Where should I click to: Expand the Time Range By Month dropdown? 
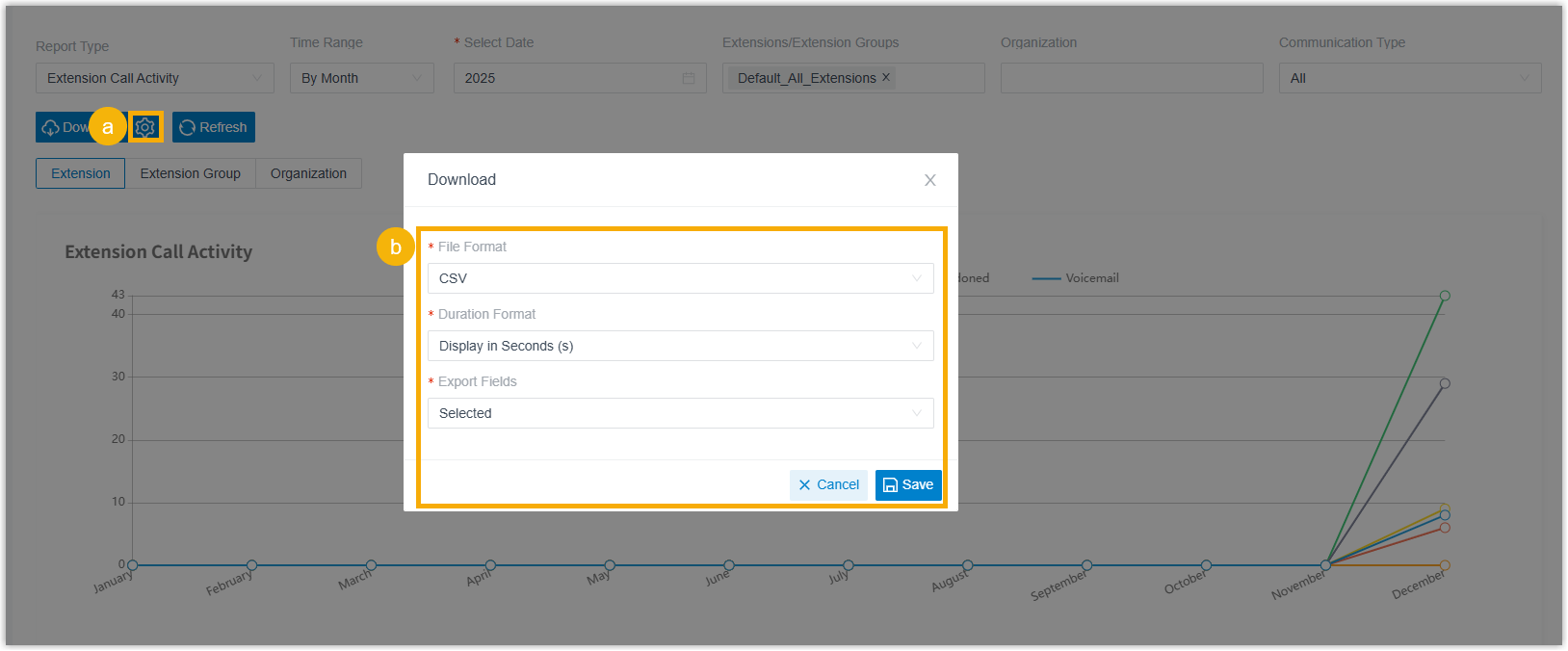pos(361,78)
